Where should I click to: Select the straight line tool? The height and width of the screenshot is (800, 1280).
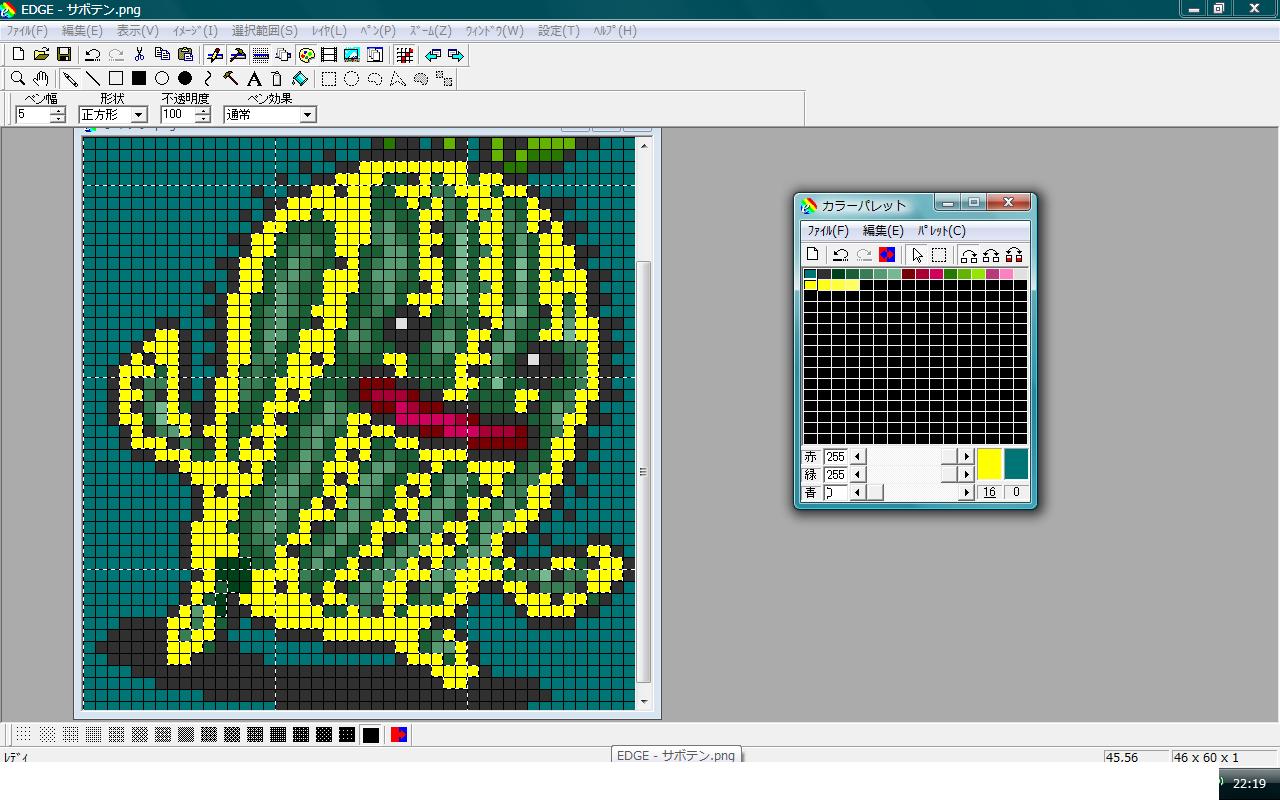93,78
